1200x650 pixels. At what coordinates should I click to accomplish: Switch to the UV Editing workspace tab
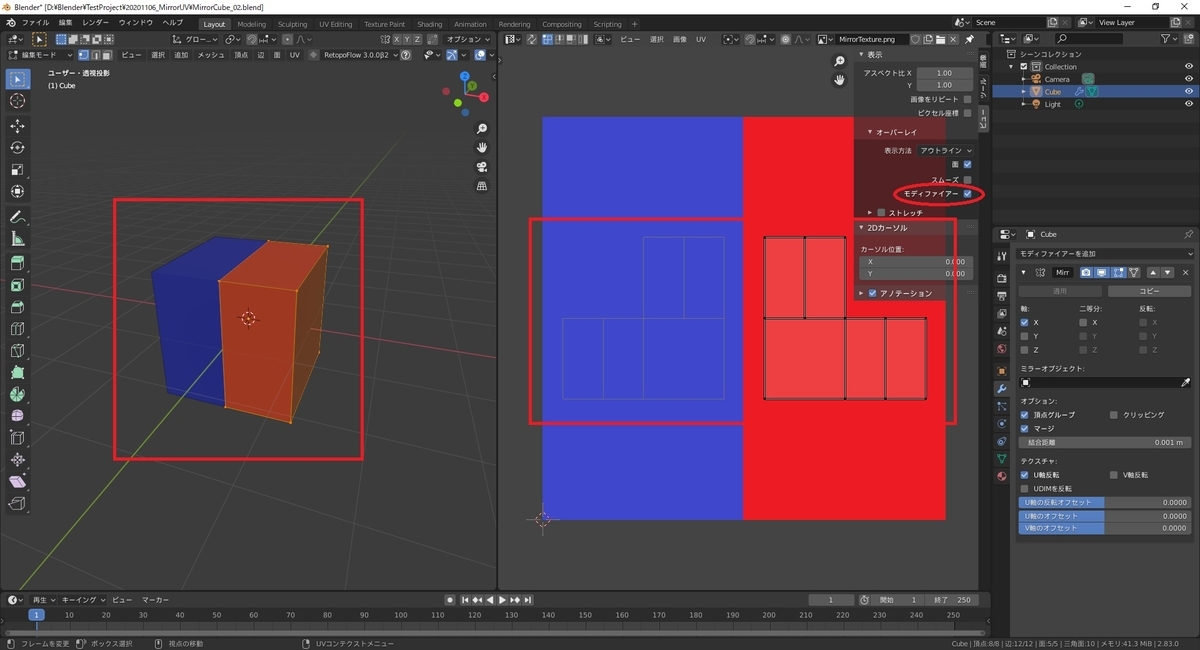pos(335,24)
